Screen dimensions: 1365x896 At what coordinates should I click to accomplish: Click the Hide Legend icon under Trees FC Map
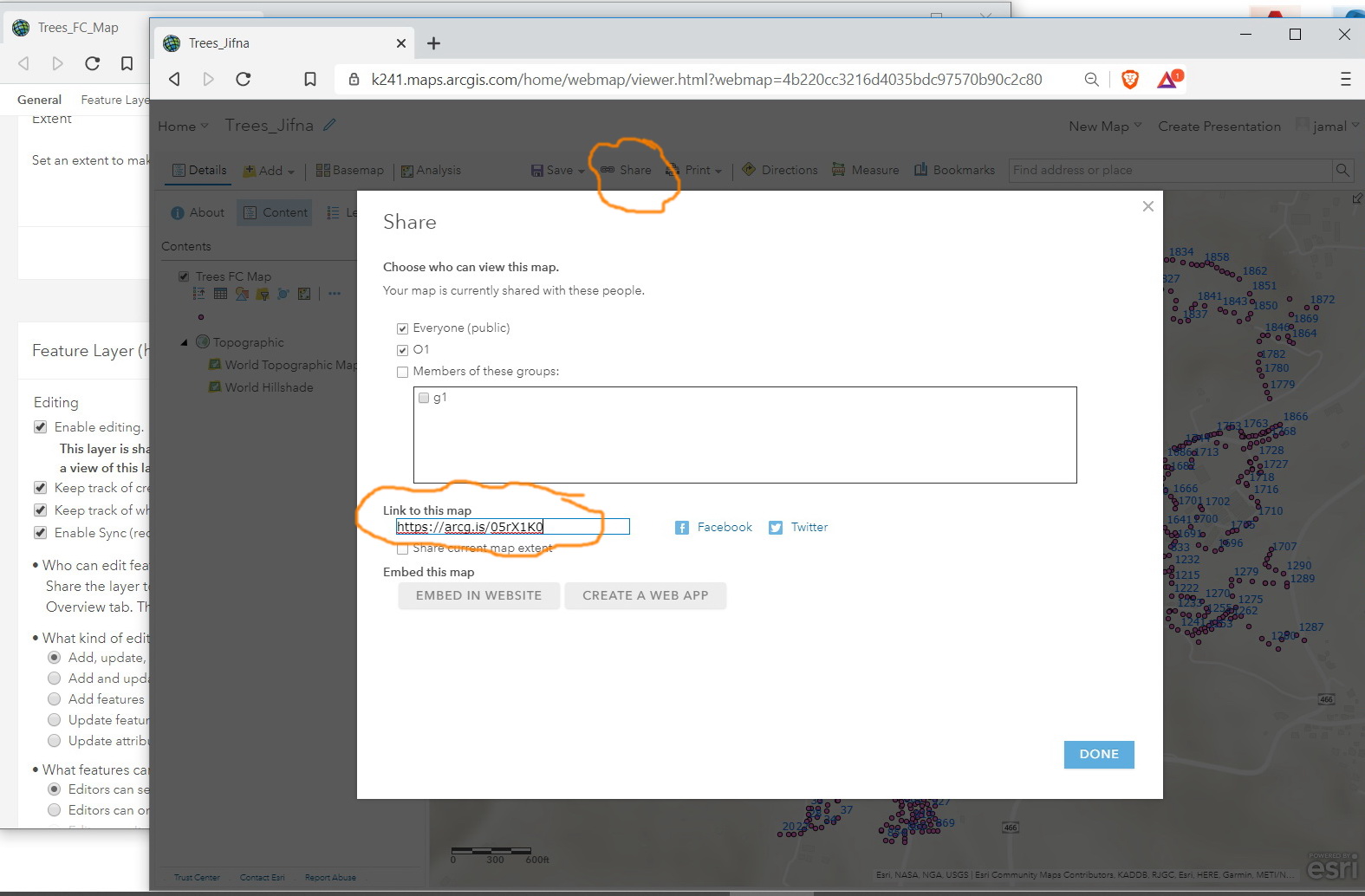pos(199,294)
